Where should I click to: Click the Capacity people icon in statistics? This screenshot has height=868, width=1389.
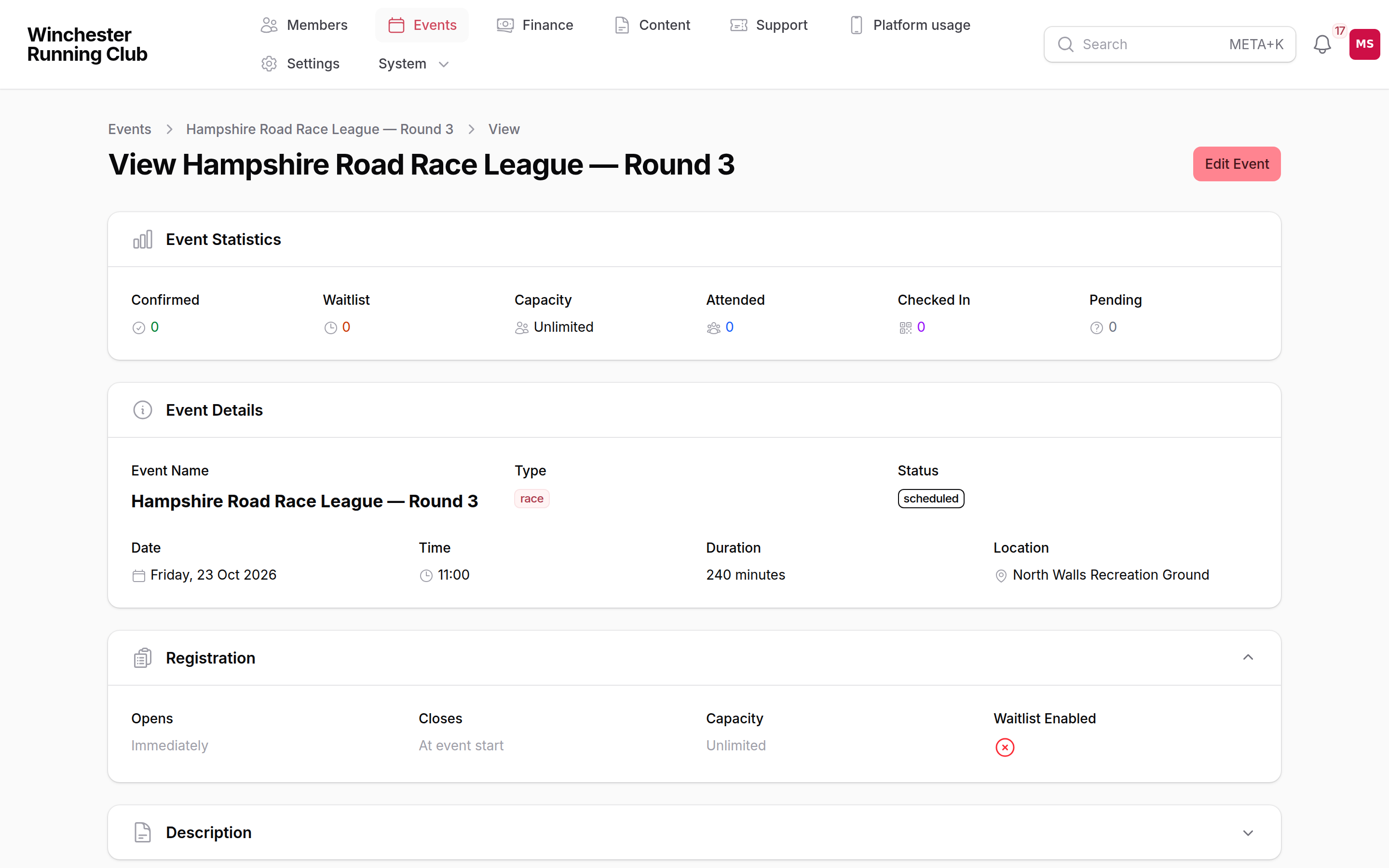tap(521, 328)
